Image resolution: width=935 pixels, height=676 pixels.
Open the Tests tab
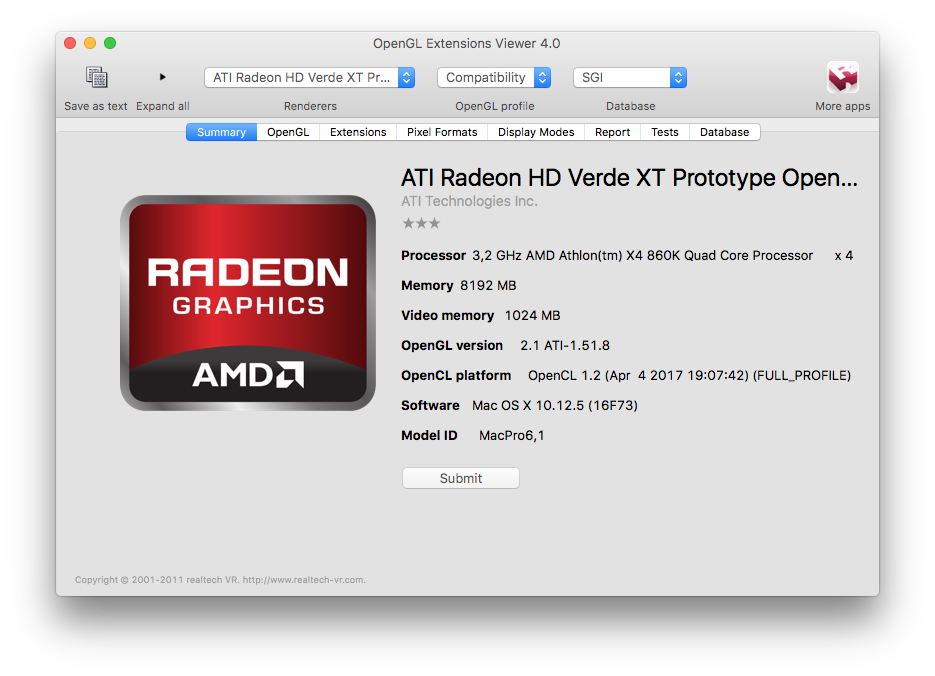pos(665,132)
